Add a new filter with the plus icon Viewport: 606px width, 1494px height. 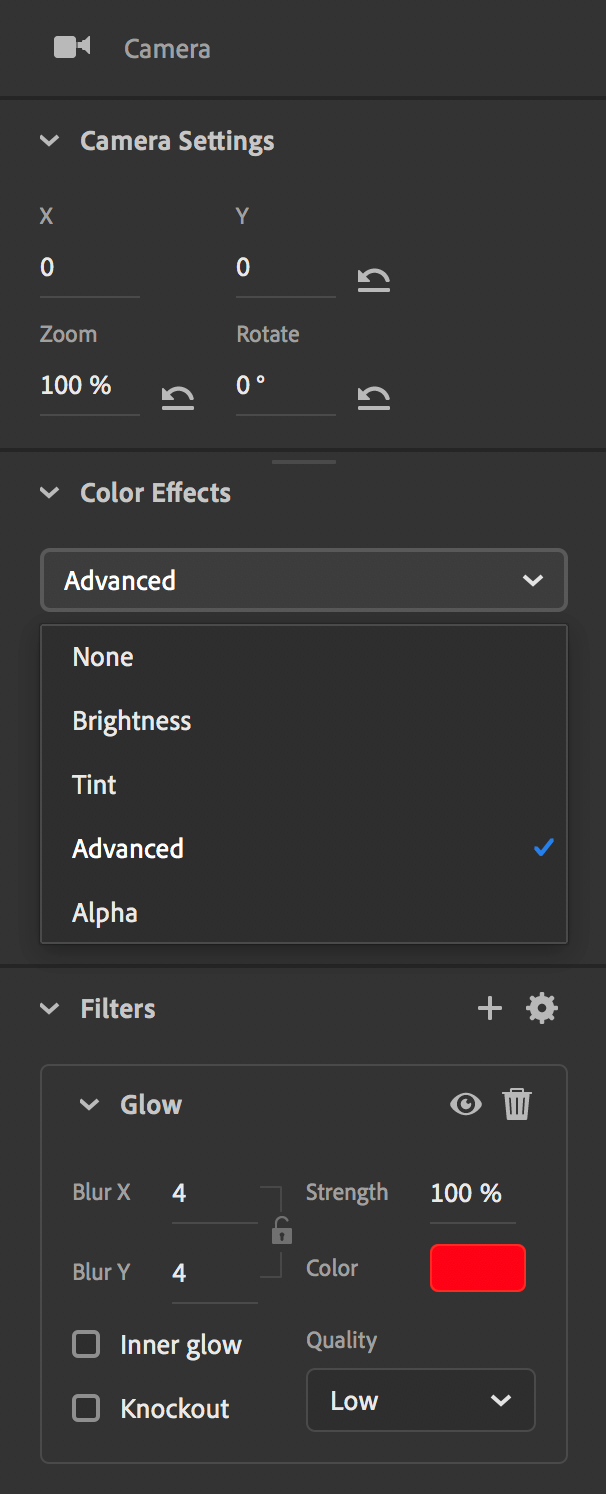489,1008
